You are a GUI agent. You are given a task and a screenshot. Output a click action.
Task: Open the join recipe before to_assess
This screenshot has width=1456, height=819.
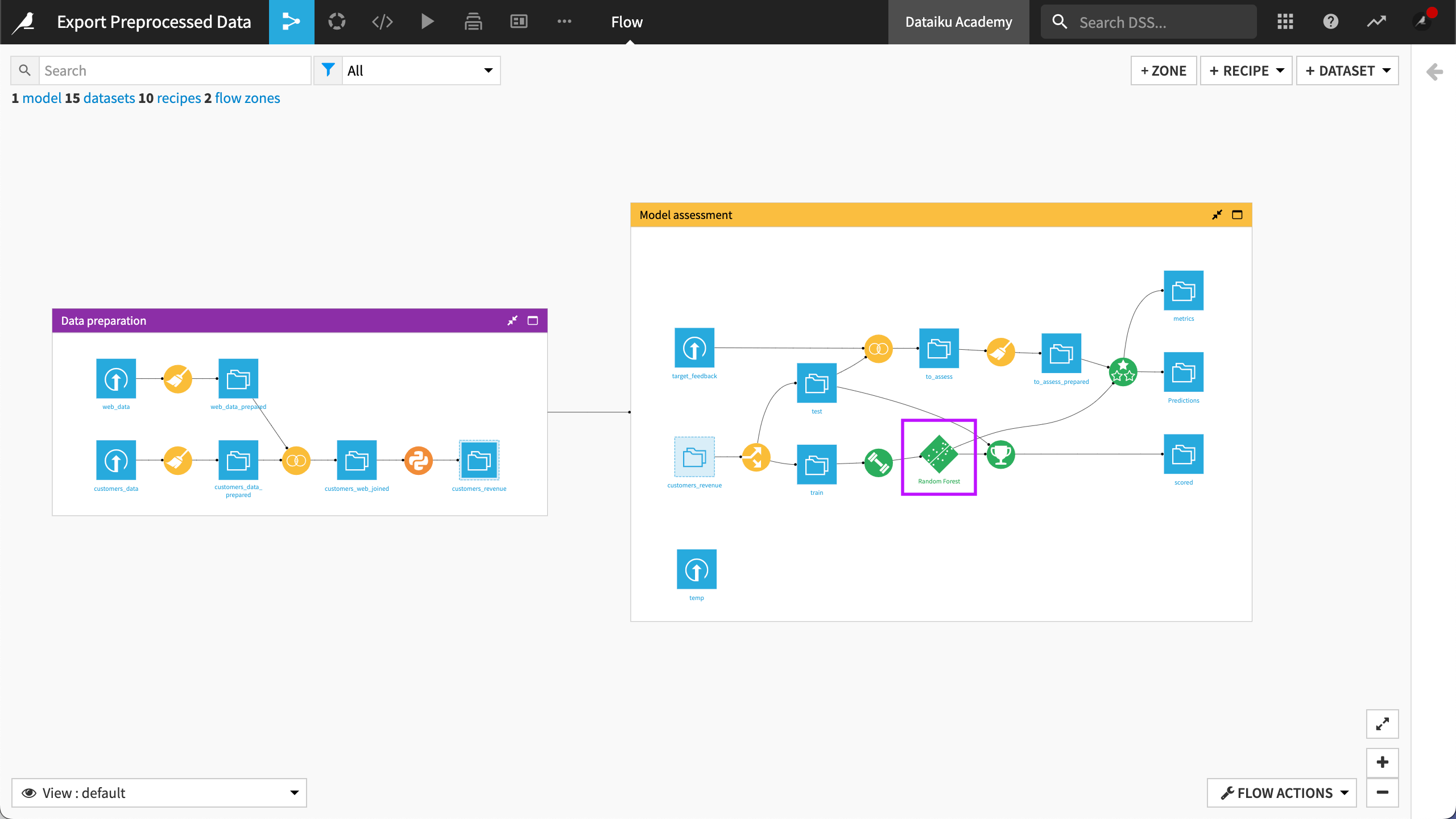[x=878, y=348]
